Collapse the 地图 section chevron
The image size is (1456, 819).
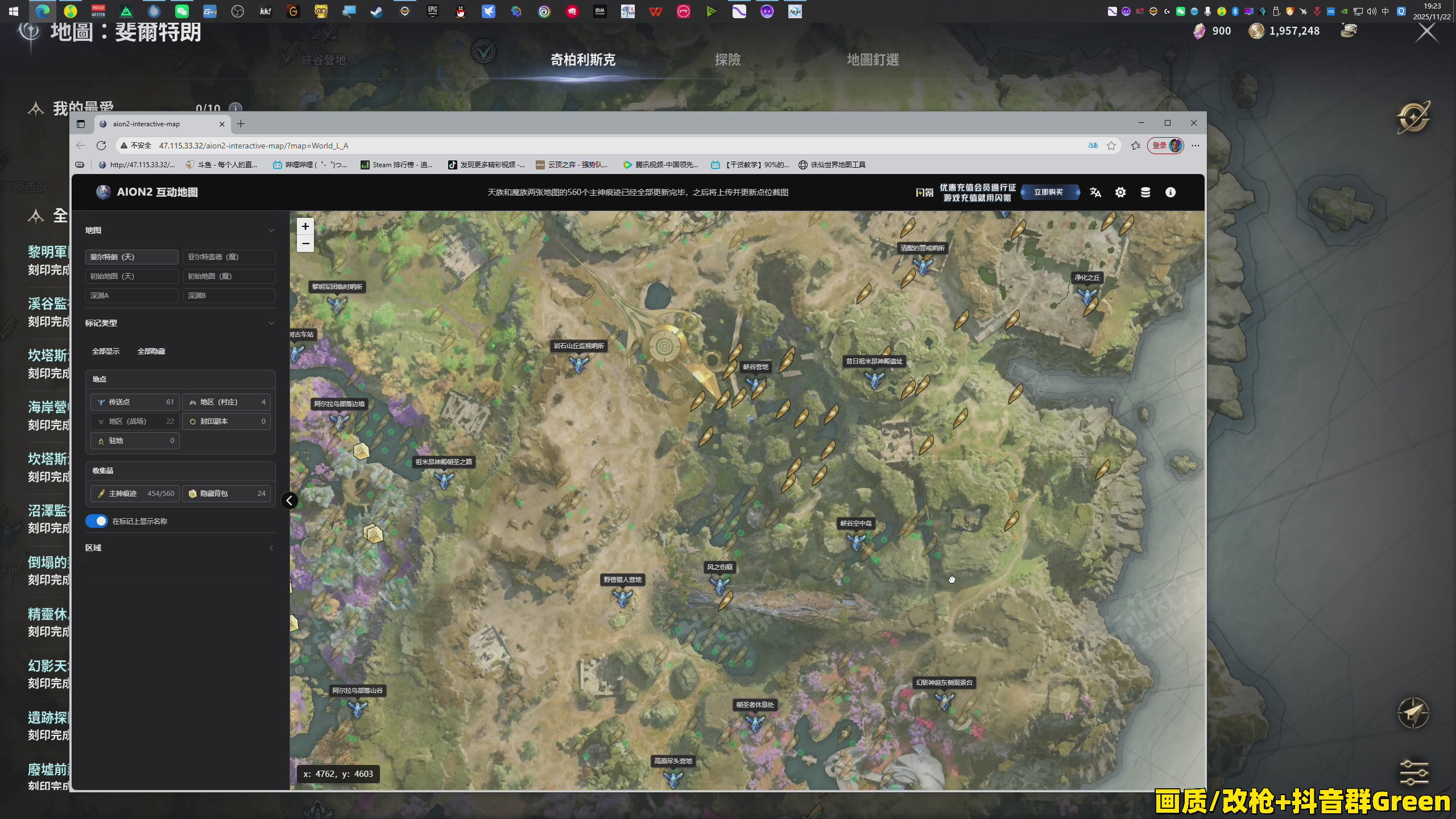271,230
